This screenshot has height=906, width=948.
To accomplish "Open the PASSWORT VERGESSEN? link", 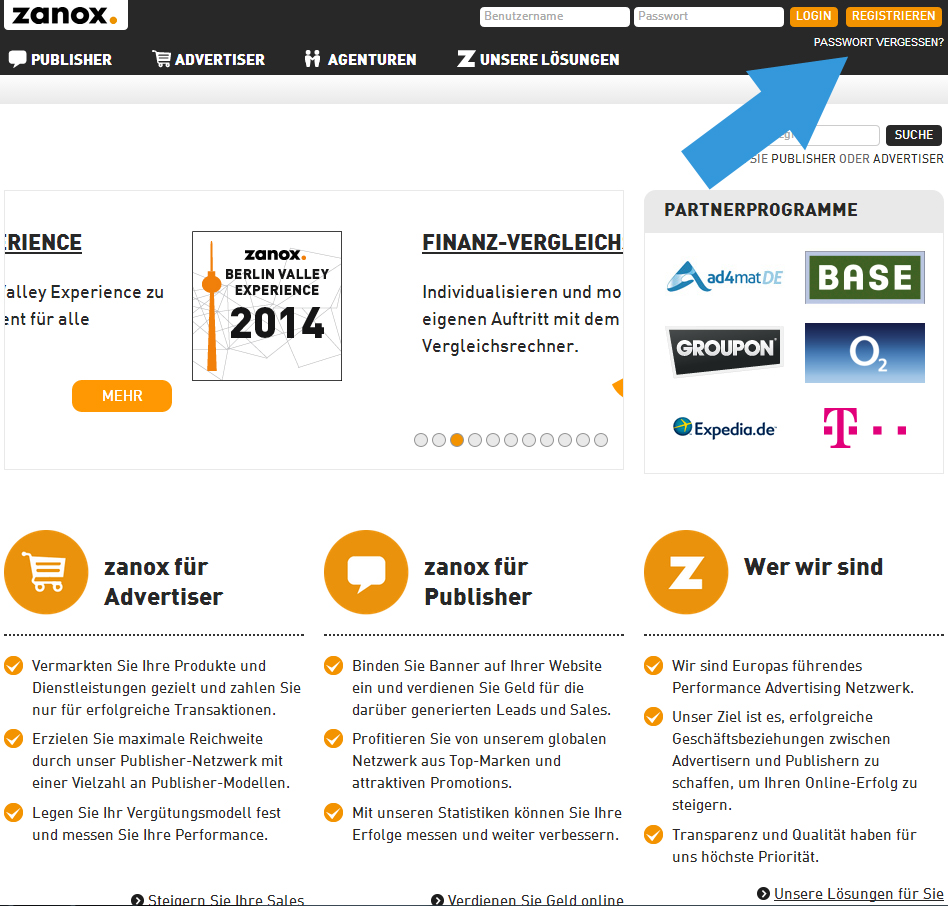I will [x=878, y=42].
